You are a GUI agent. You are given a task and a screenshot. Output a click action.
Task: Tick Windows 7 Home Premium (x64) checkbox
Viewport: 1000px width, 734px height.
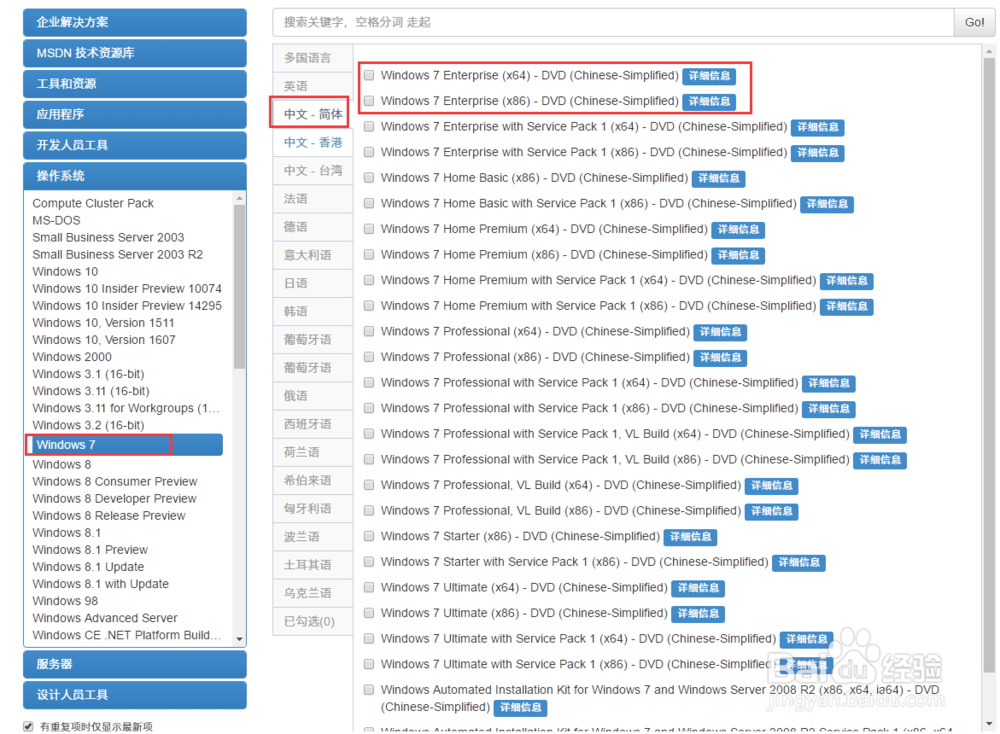(x=369, y=229)
